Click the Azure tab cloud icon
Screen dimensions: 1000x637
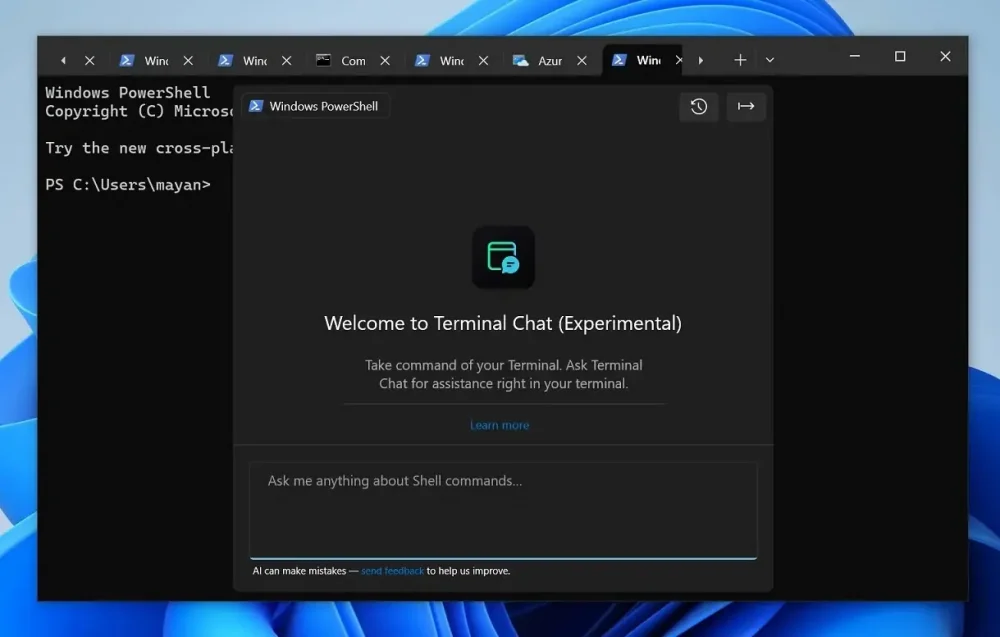click(x=520, y=61)
